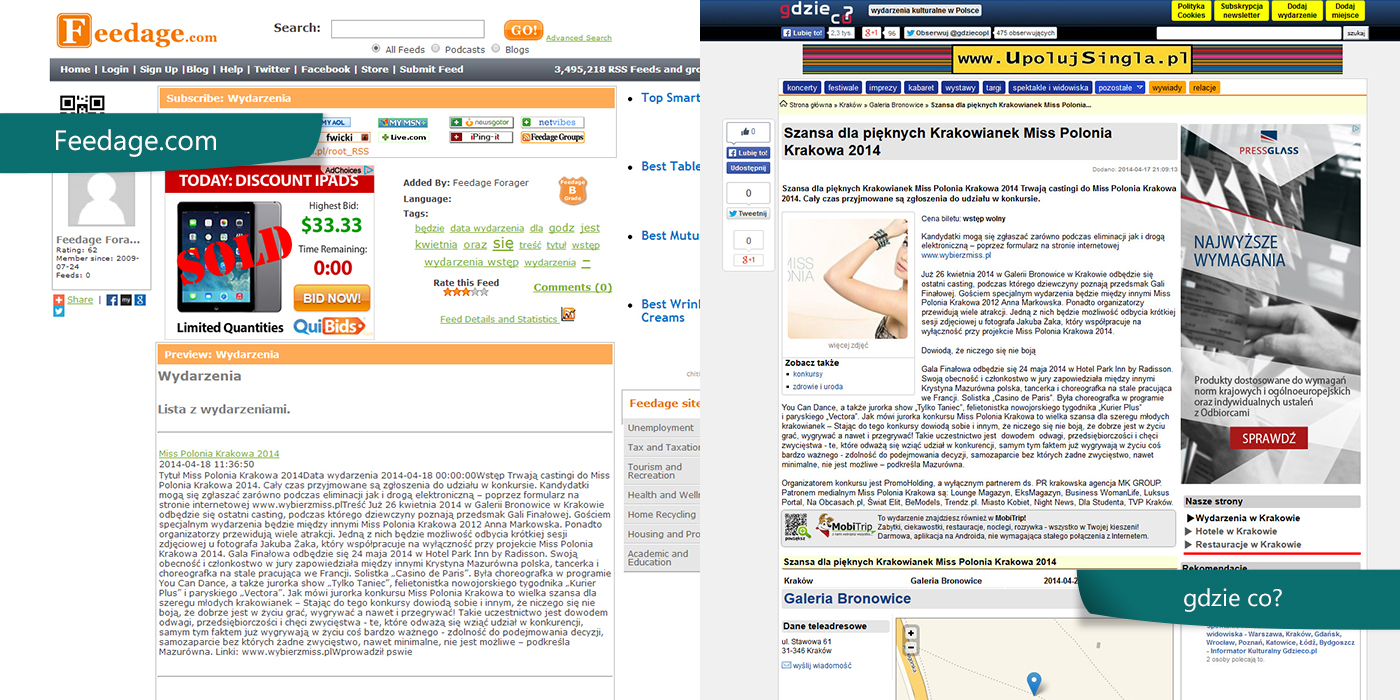Click the thumbs-up counter on gdzieco
The height and width of the screenshot is (700, 1400).
tap(747, 132)
